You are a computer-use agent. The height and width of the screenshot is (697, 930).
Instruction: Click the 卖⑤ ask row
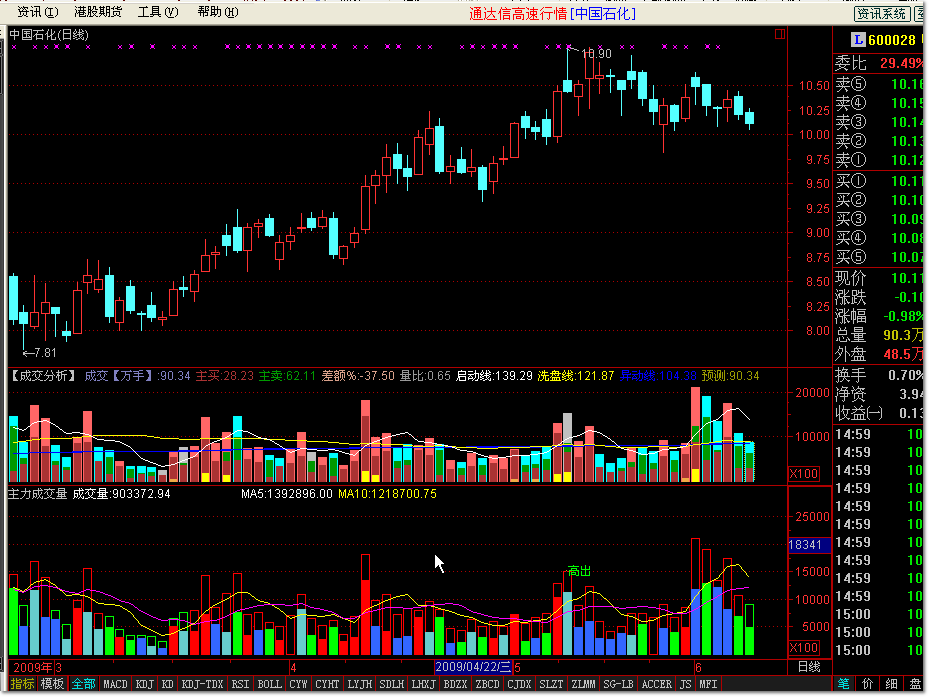(x=879, y=84)
